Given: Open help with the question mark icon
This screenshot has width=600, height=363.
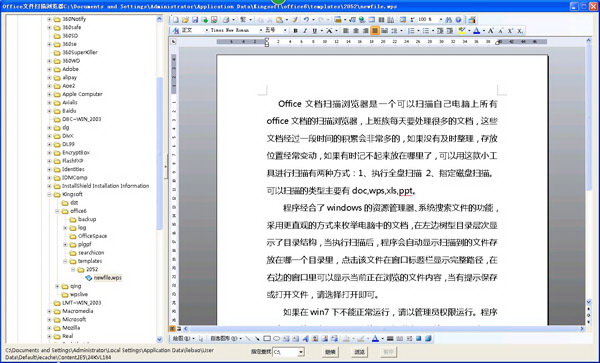Looking at the screenshot, I should (458, 20).
